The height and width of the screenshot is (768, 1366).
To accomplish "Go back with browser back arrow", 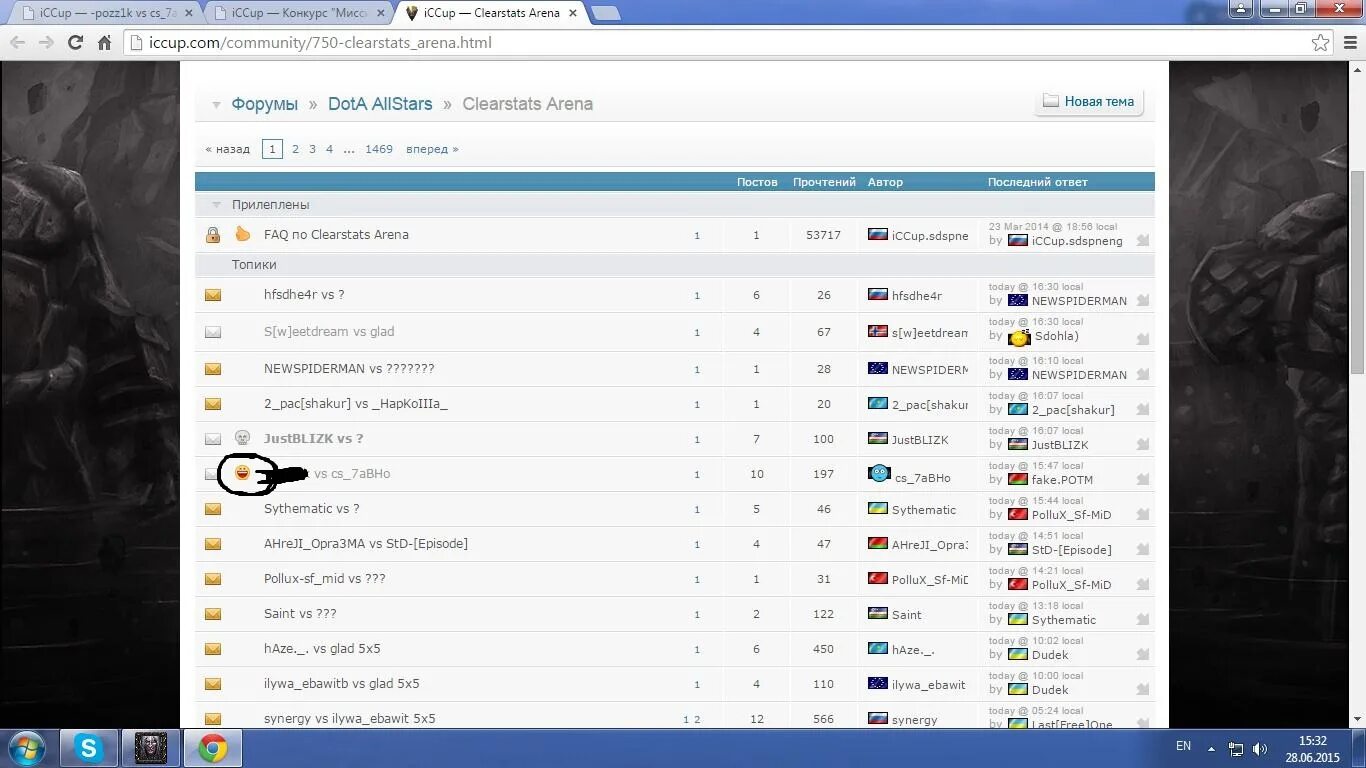I will (x=17, y=43).
